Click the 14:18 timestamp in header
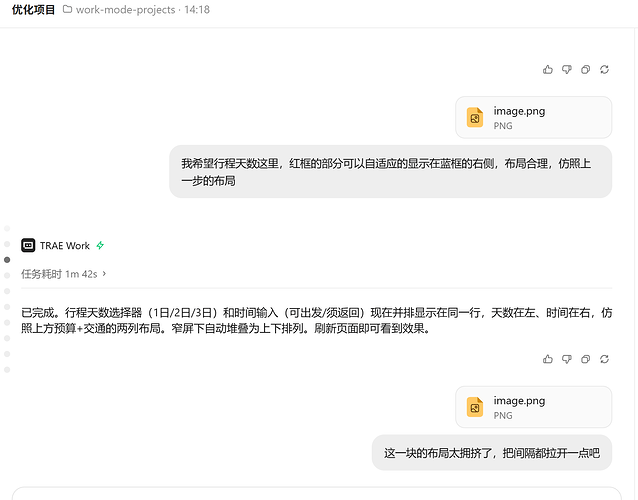Screen dimensions: 638x500 [197, 10]
